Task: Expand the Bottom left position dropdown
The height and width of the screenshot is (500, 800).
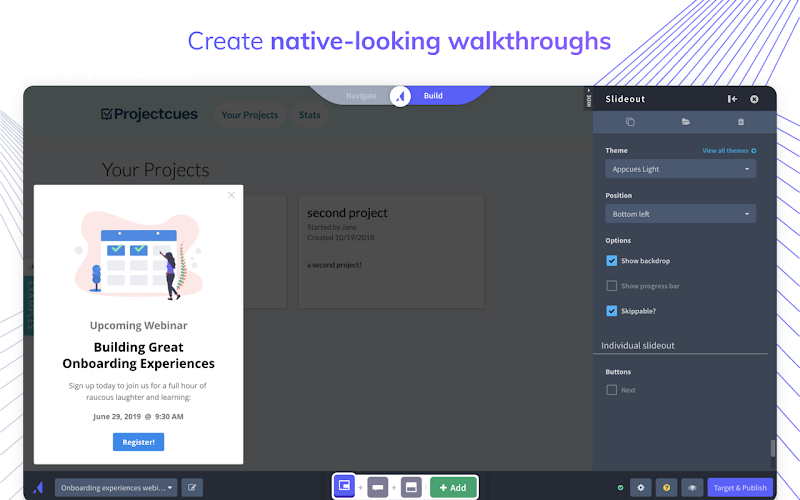Action: [681, 214]
